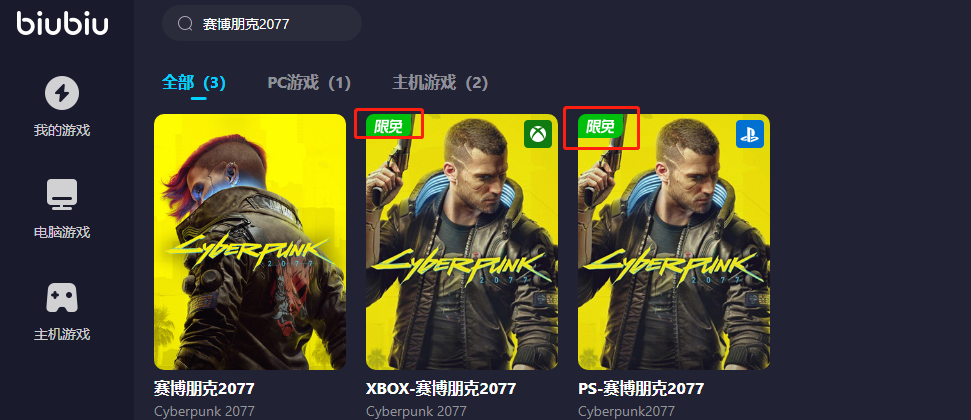Click the Xbox platform badge icon

(x=538, y=134)
